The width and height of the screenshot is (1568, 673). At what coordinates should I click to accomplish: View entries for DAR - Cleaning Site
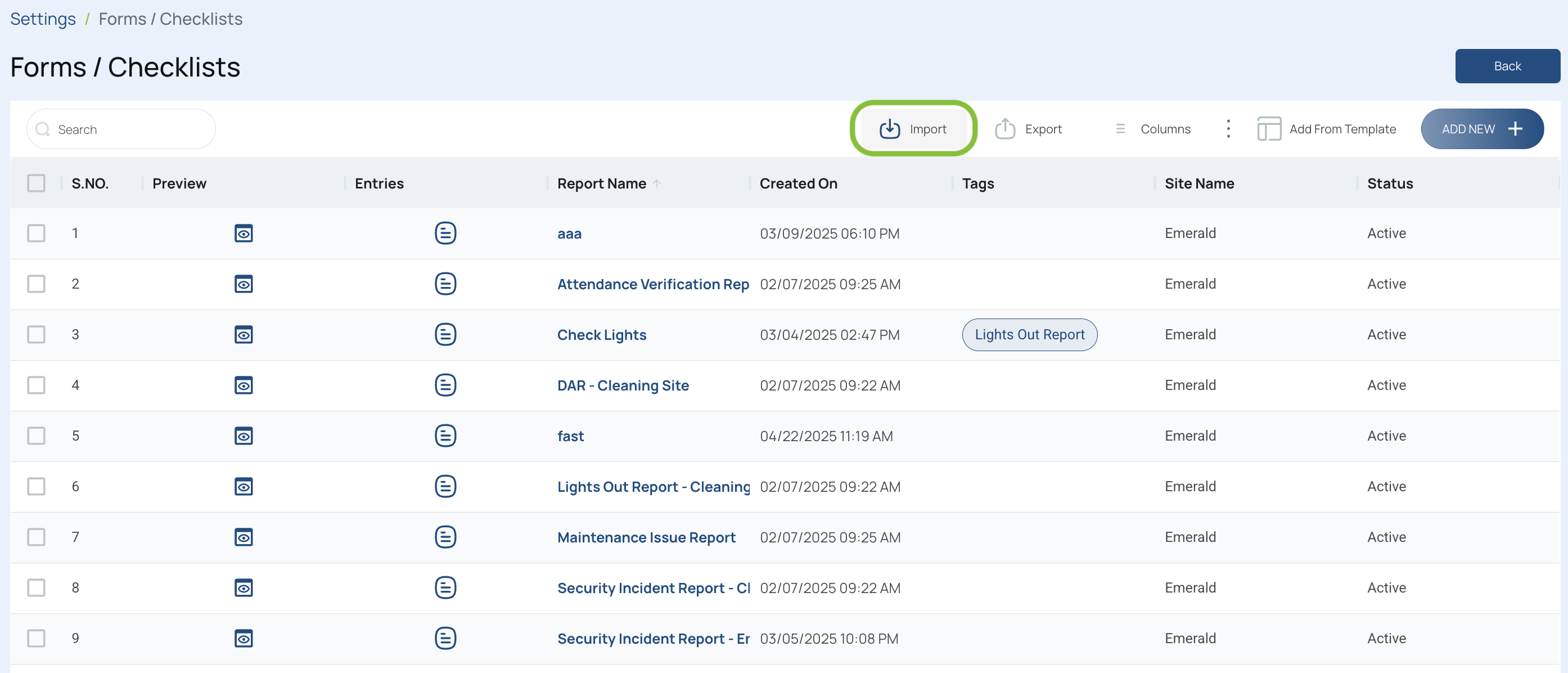pyautogui.click(x=445, y=384)
